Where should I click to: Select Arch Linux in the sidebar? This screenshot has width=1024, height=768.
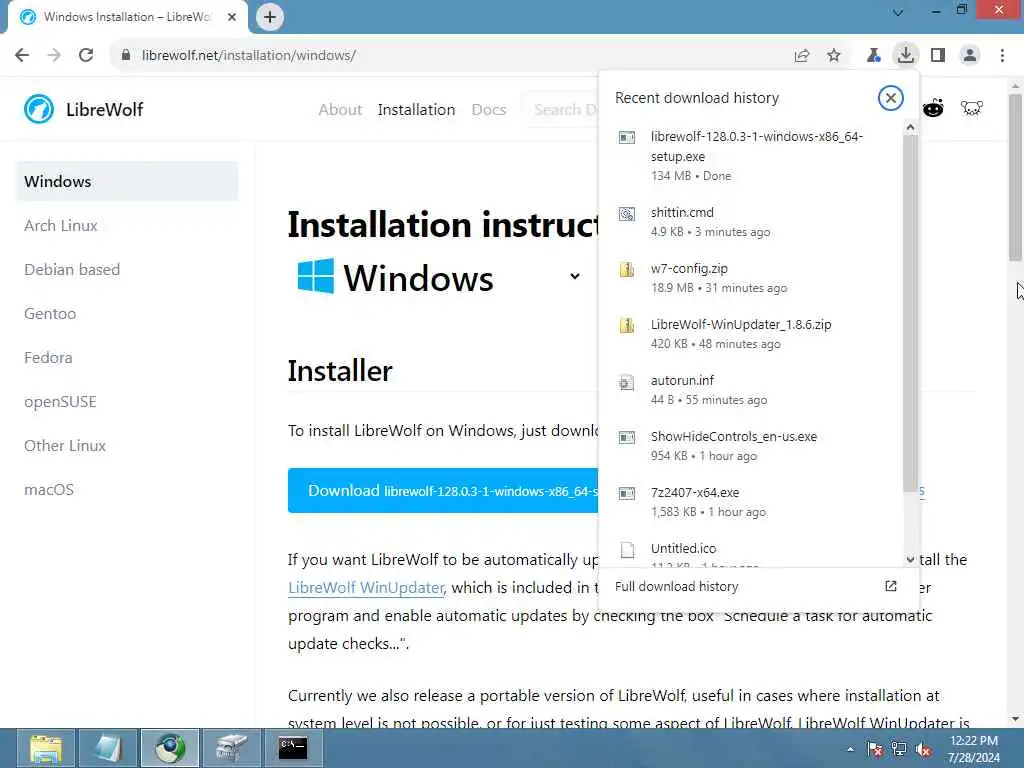tap(61, 225)
